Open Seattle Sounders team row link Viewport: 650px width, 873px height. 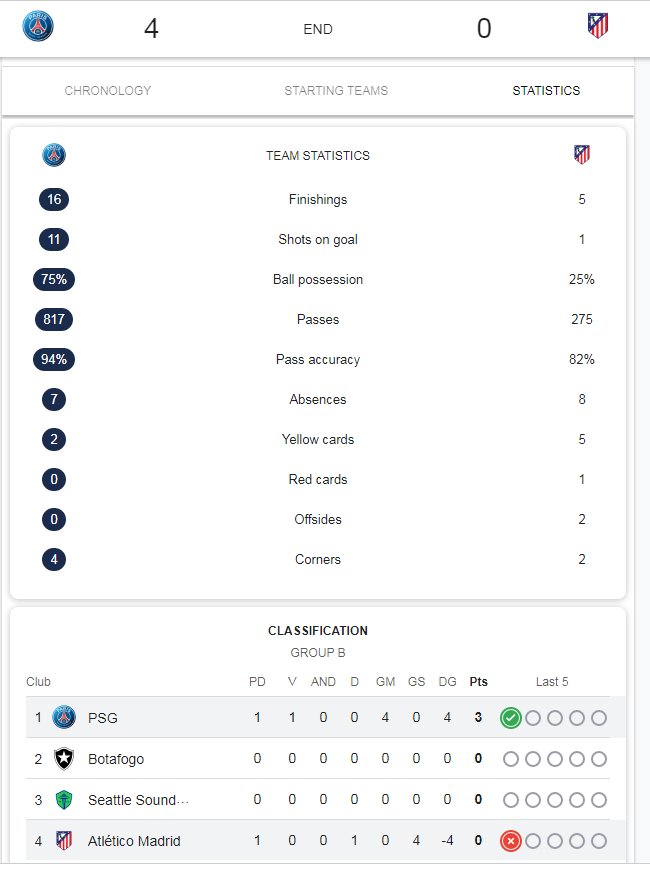[x=138, y=800]
